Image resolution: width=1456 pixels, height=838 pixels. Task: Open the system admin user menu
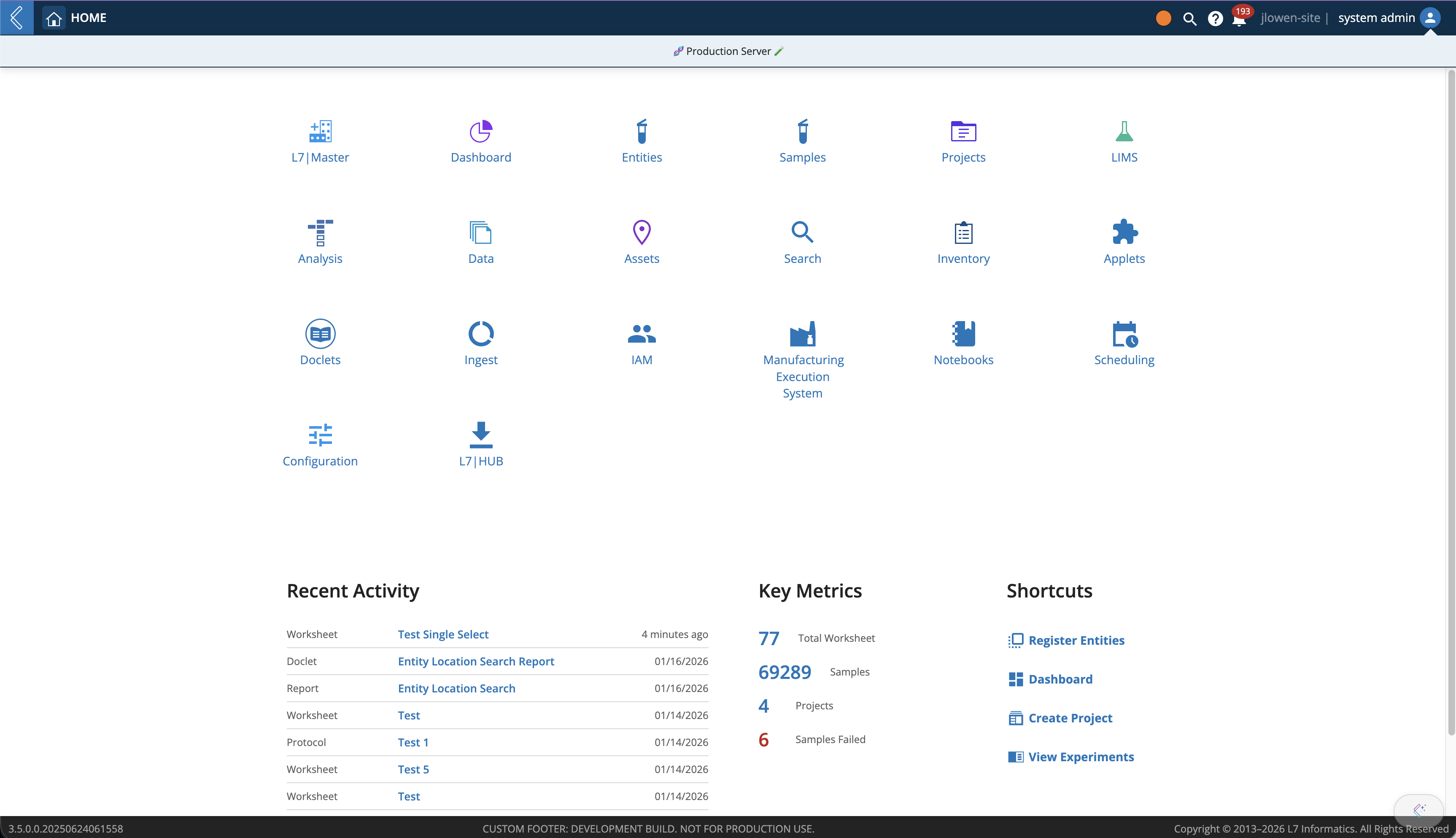tap(1388, 18)
